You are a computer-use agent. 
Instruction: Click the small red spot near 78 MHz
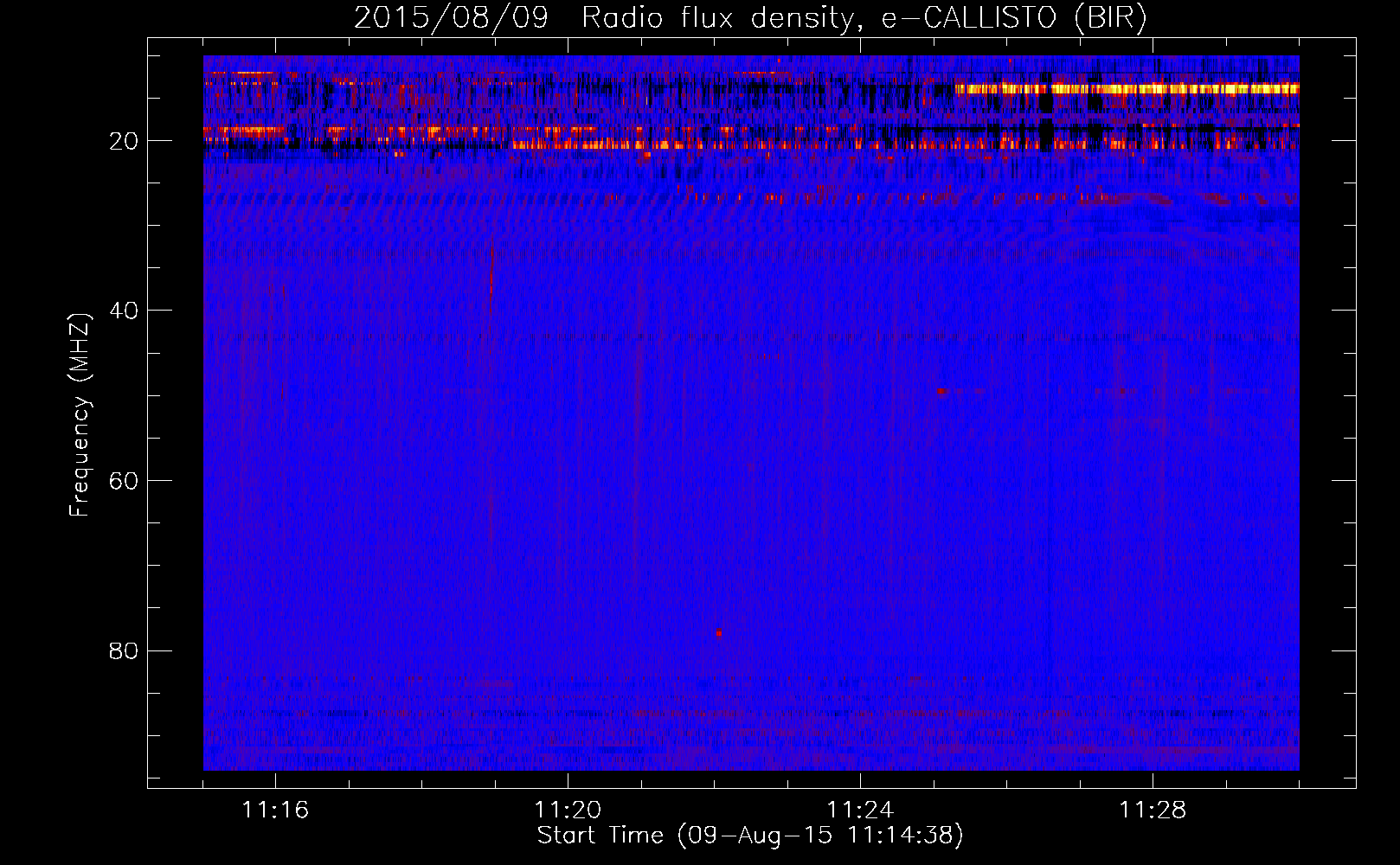(x=718, y=633)
